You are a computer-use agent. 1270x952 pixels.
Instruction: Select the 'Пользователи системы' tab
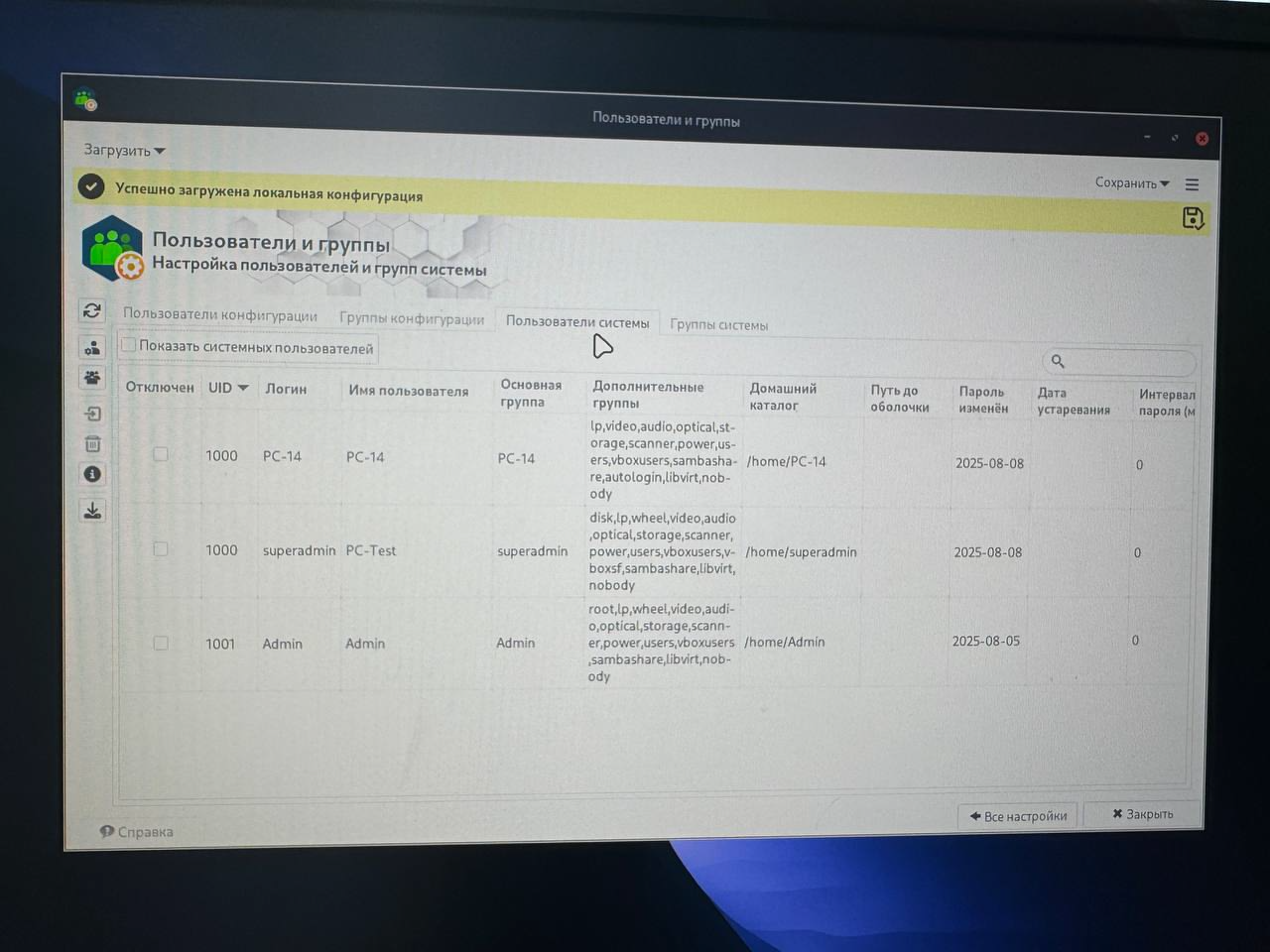tap(577, 321)
